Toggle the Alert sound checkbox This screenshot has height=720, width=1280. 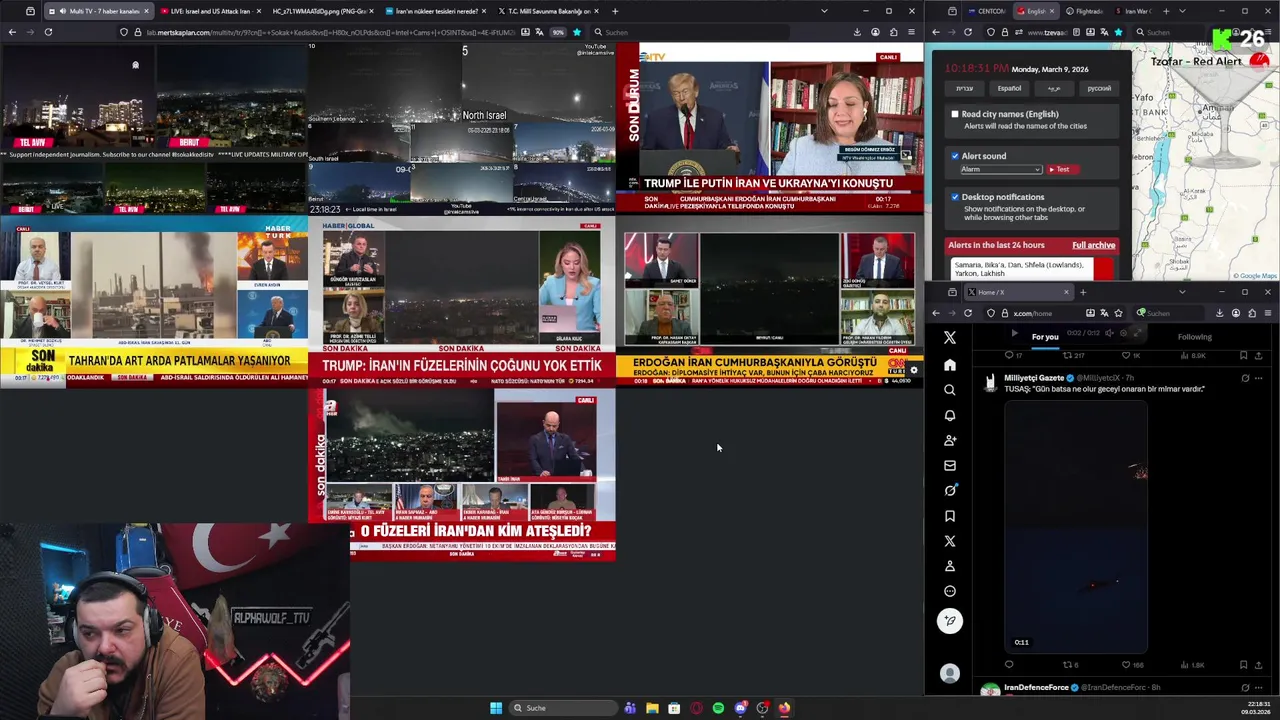[x=955, y=156]
